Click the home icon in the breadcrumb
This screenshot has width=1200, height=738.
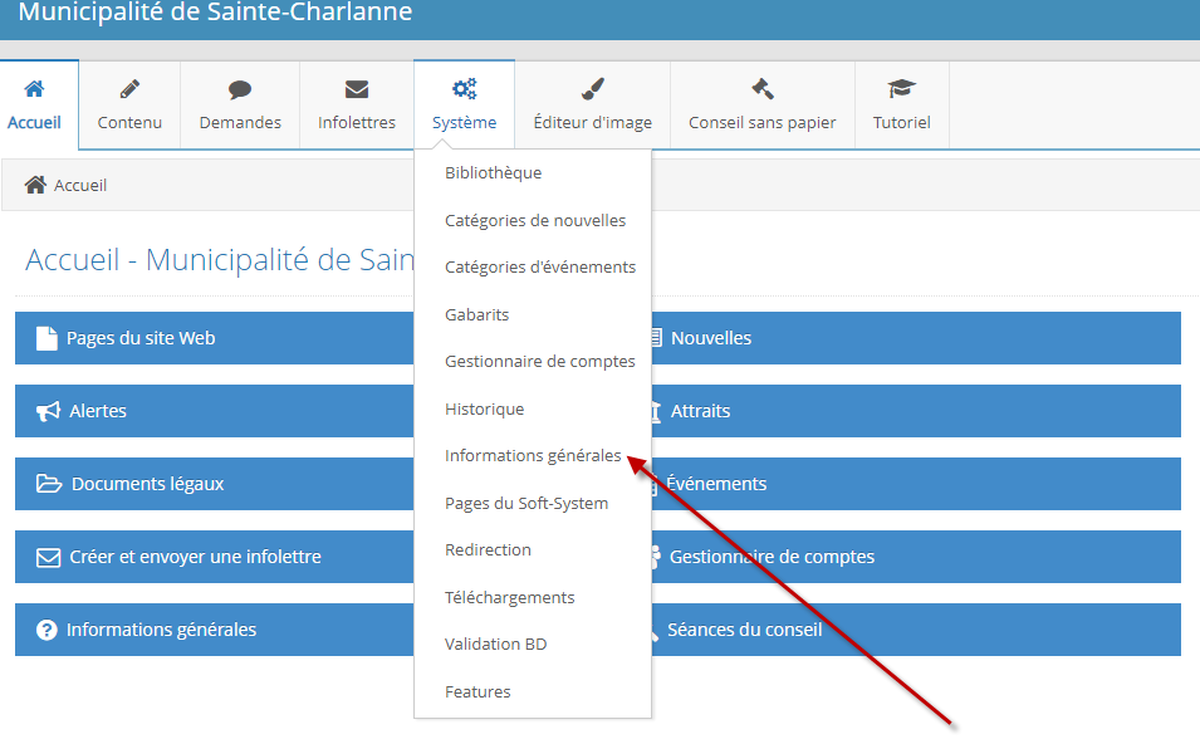coord(36,185)
